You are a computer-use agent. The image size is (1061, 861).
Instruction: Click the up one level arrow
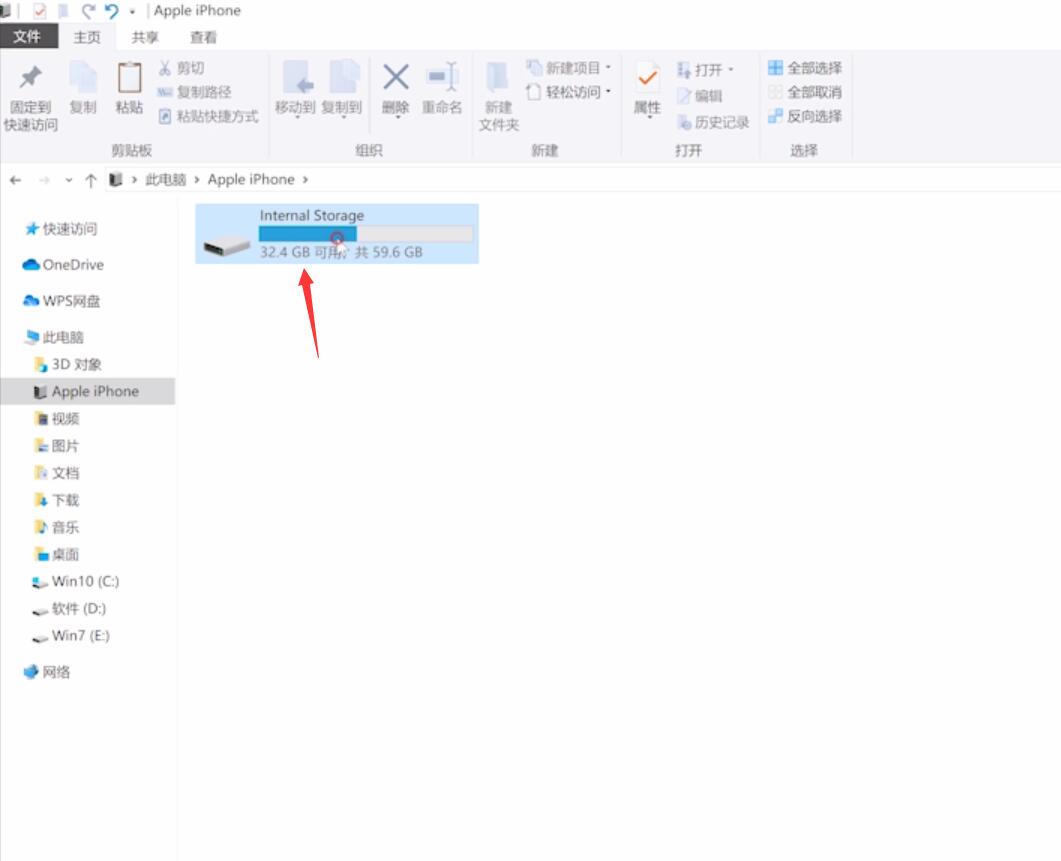click(91, 180)
